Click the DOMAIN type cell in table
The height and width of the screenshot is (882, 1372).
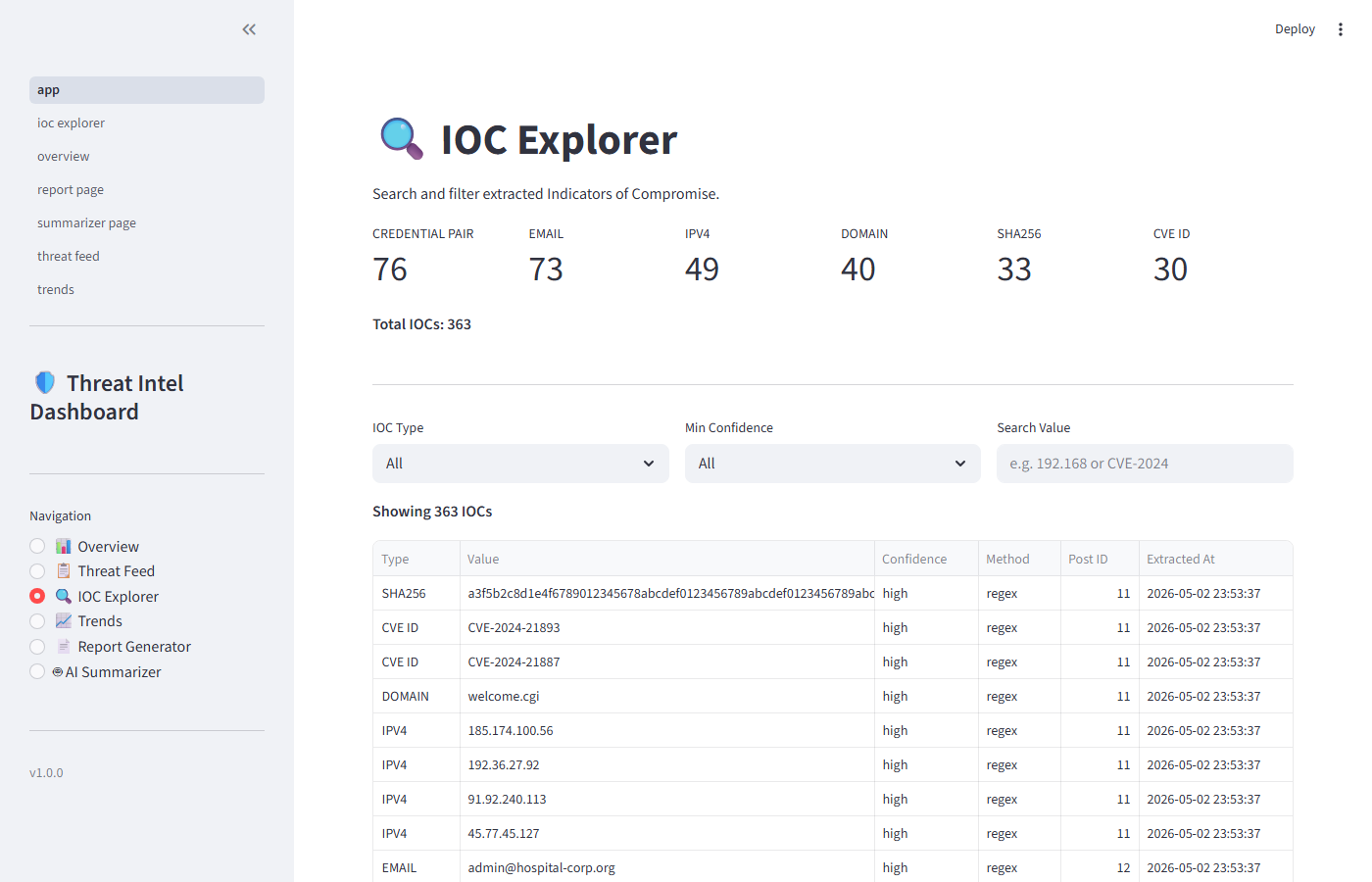coord(416,696)
